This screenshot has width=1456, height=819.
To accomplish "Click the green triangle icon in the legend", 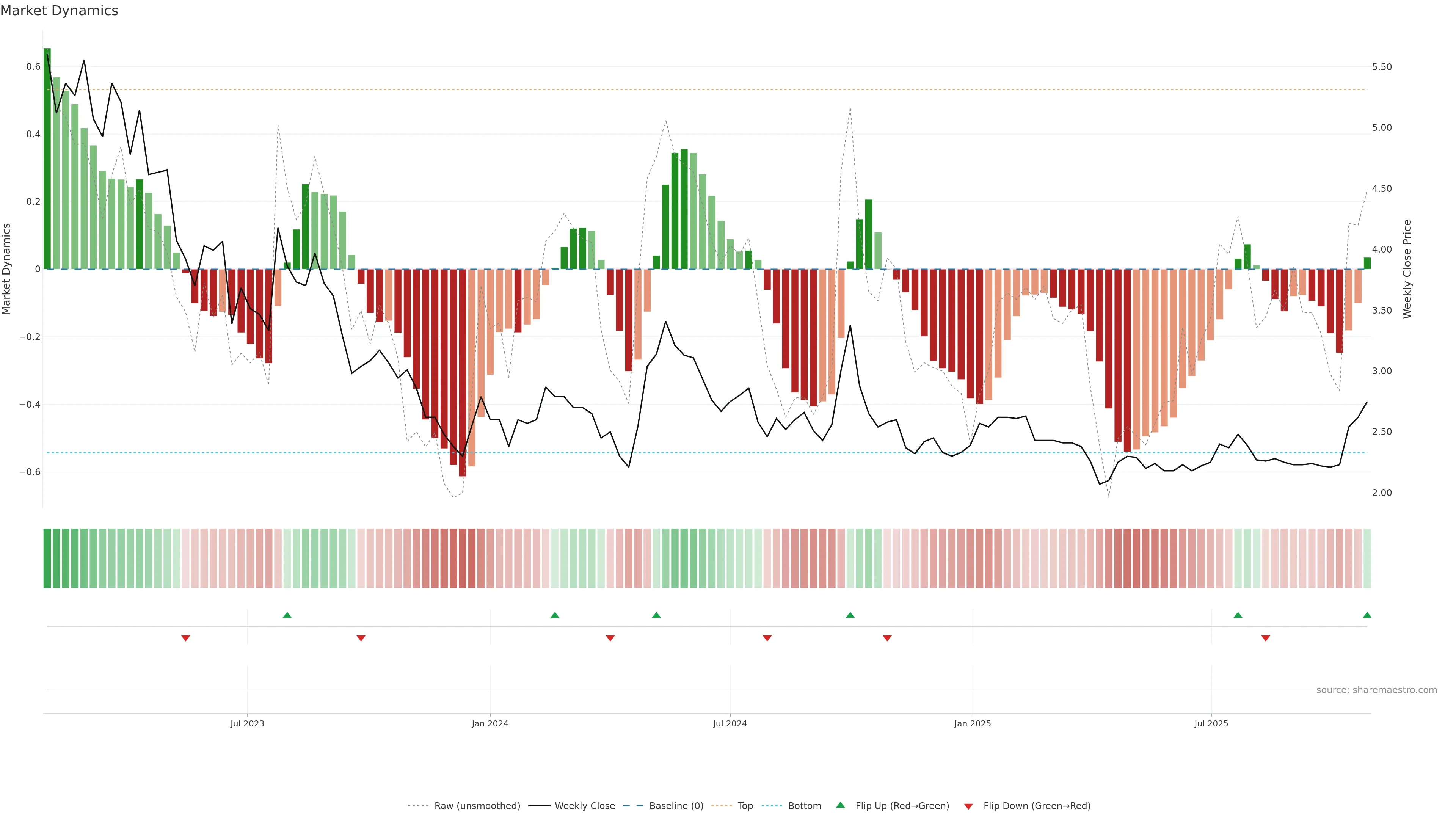I will (x=841, y=805).
